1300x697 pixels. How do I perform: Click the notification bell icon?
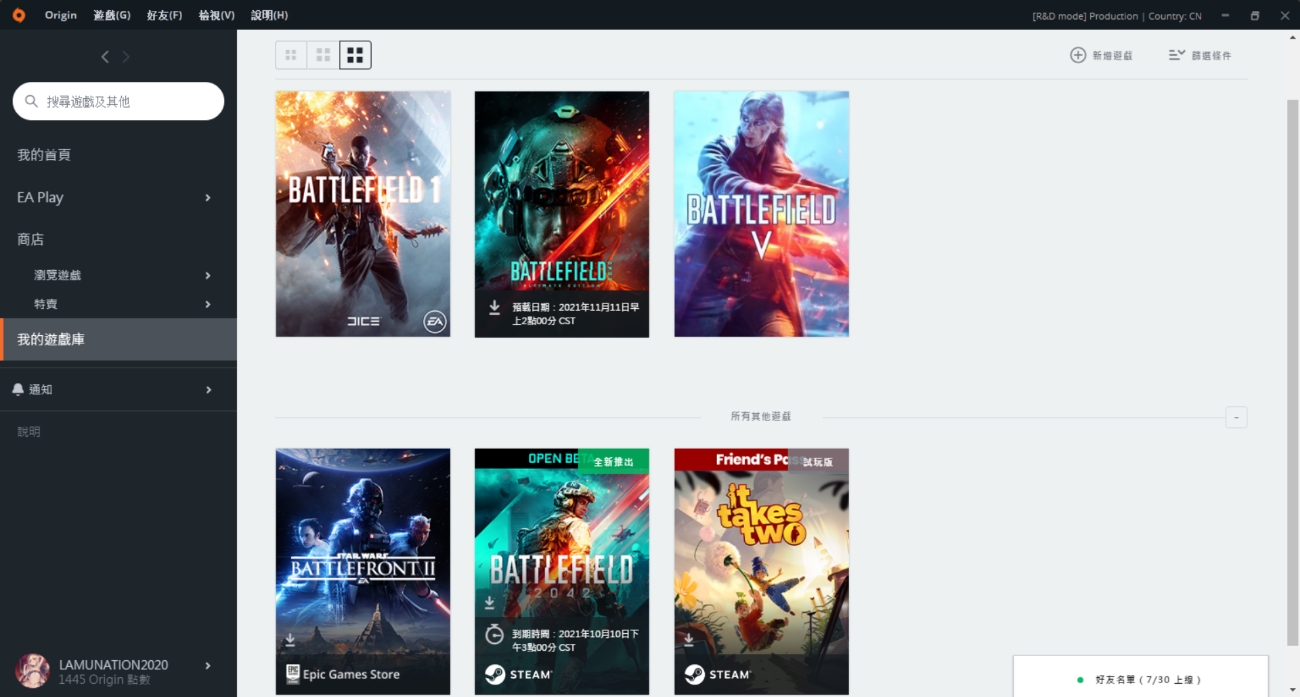coord(18,389)
